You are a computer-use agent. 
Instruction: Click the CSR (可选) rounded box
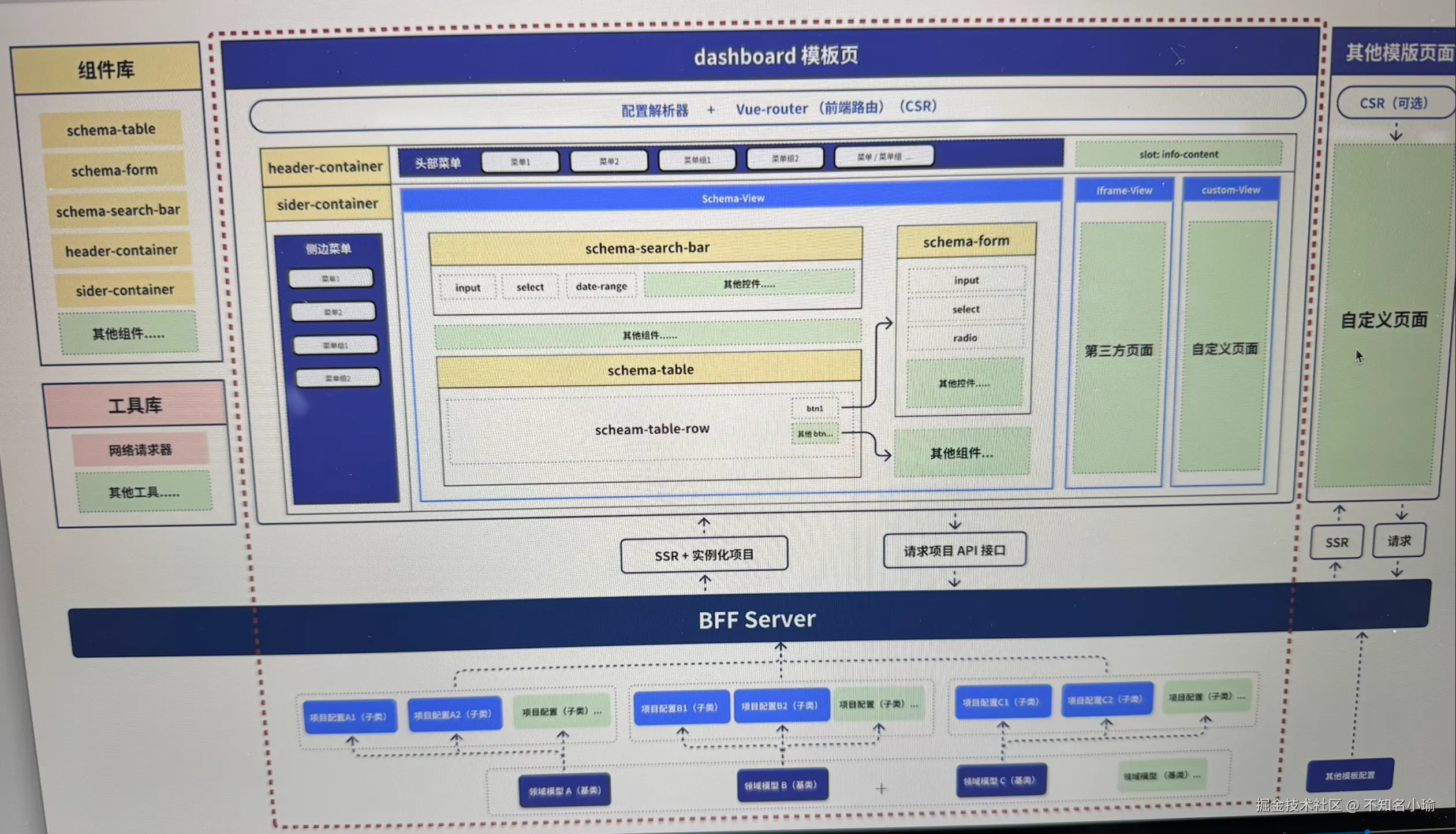click(x=1392, y=103)
